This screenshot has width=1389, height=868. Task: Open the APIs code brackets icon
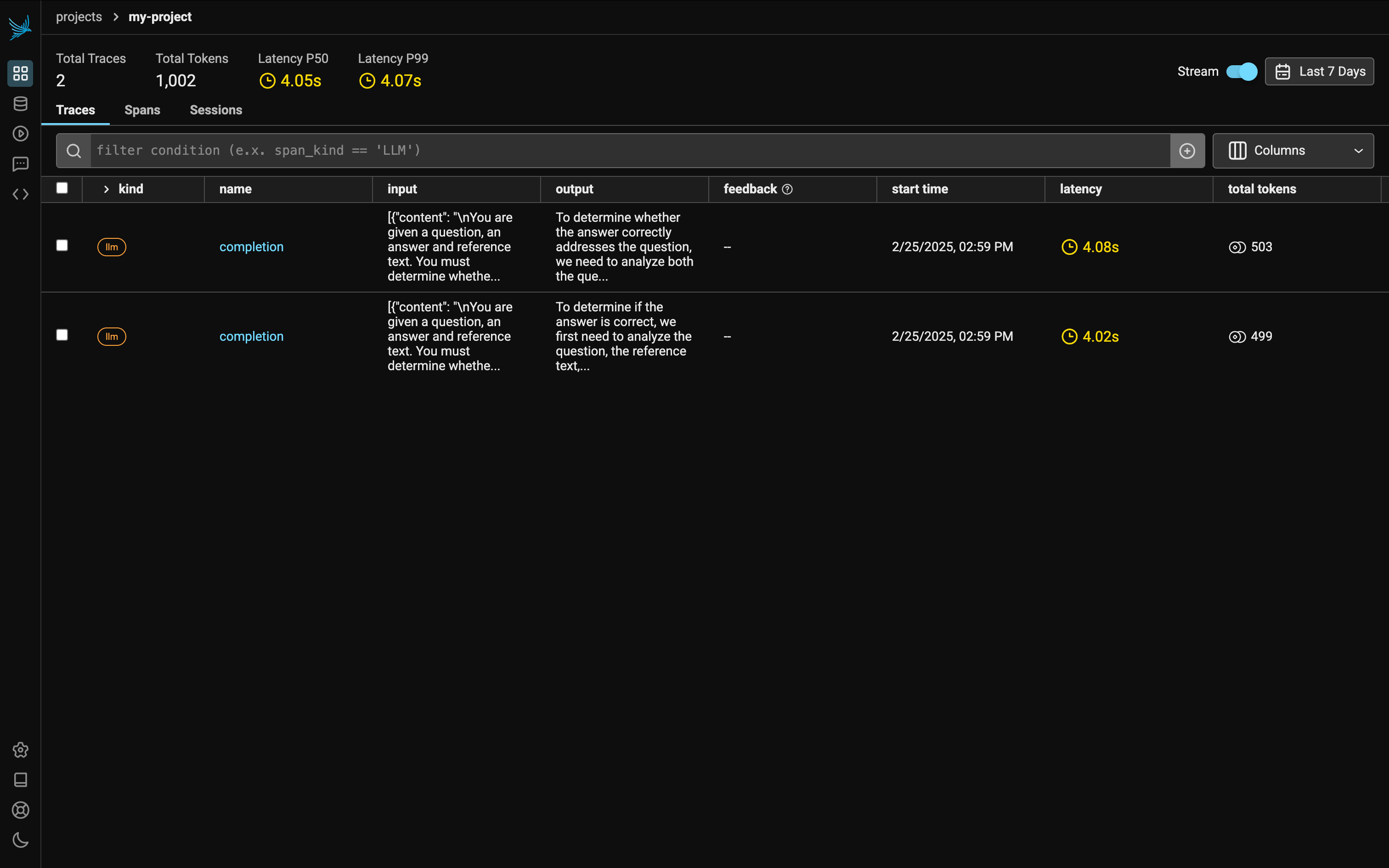pos(21,194)
